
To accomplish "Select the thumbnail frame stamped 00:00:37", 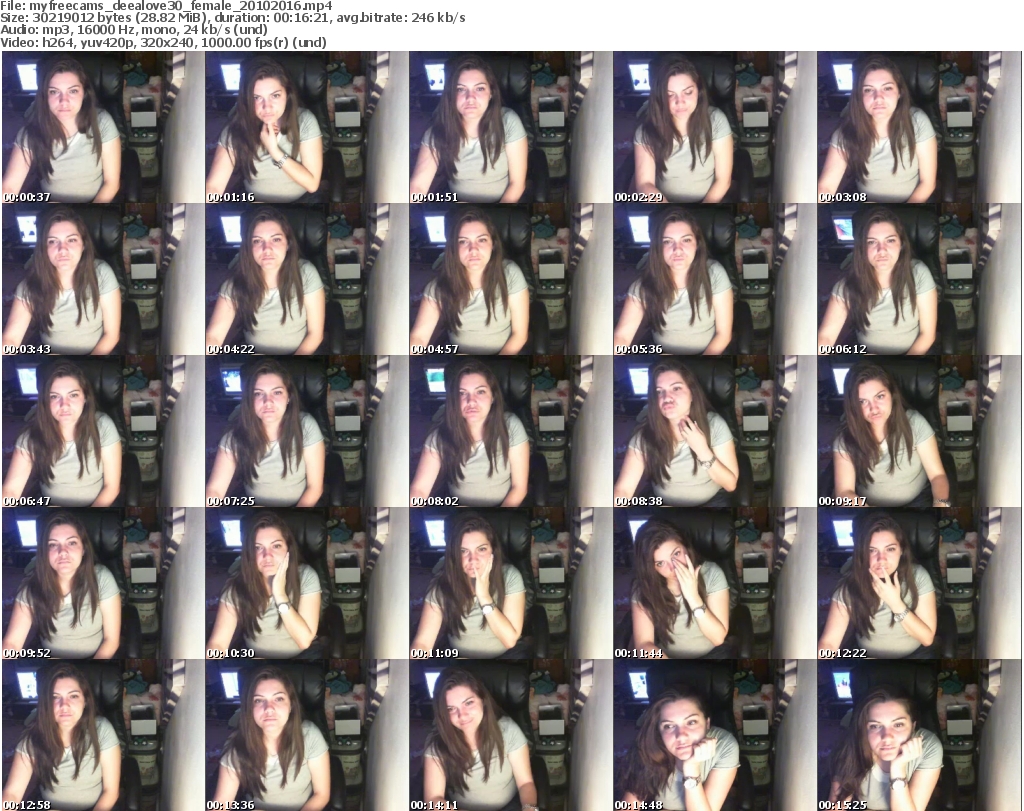I will (x=103, y=127).
